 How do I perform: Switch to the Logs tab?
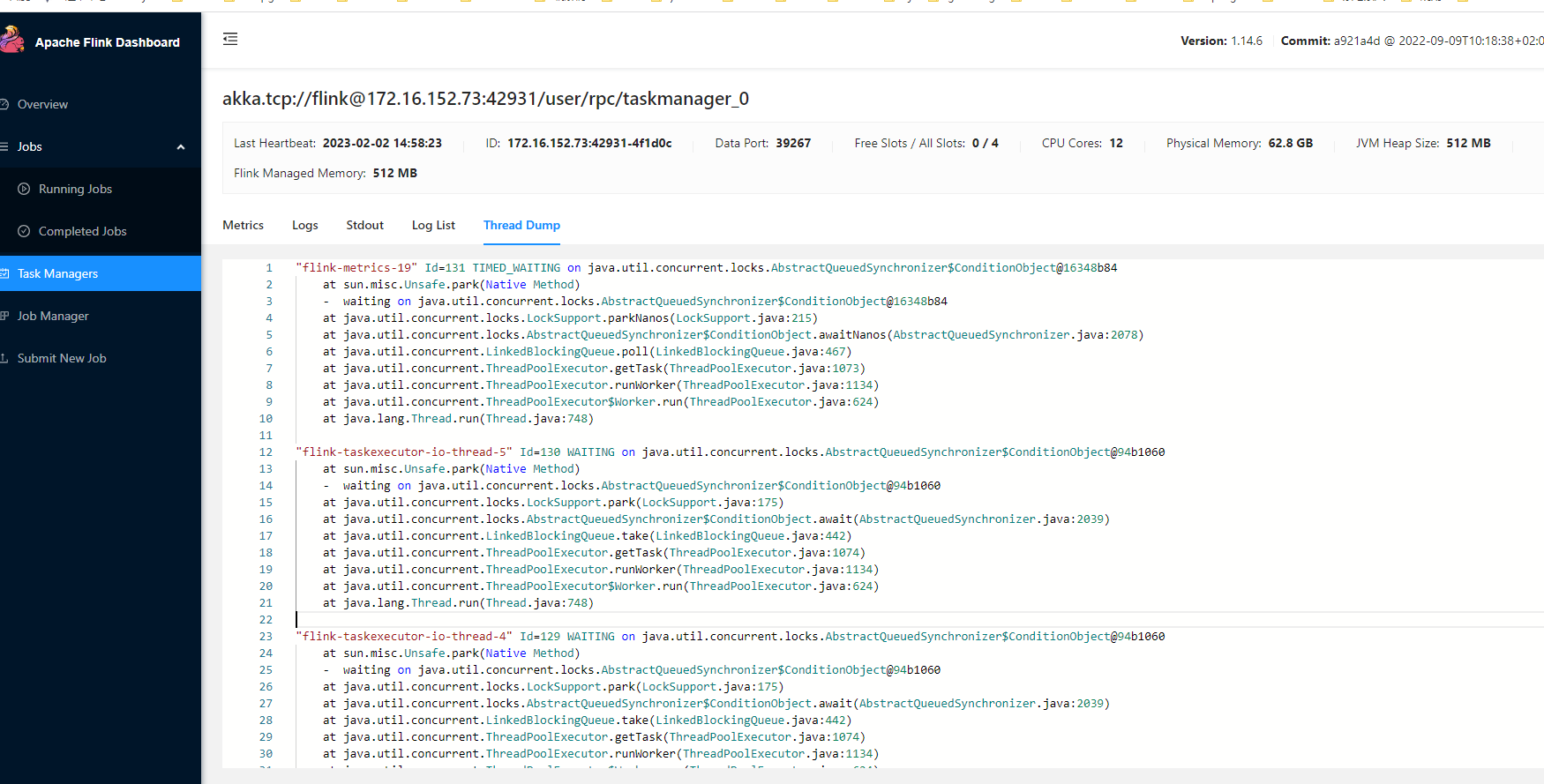pyautogui.click(x=305, y=225)
